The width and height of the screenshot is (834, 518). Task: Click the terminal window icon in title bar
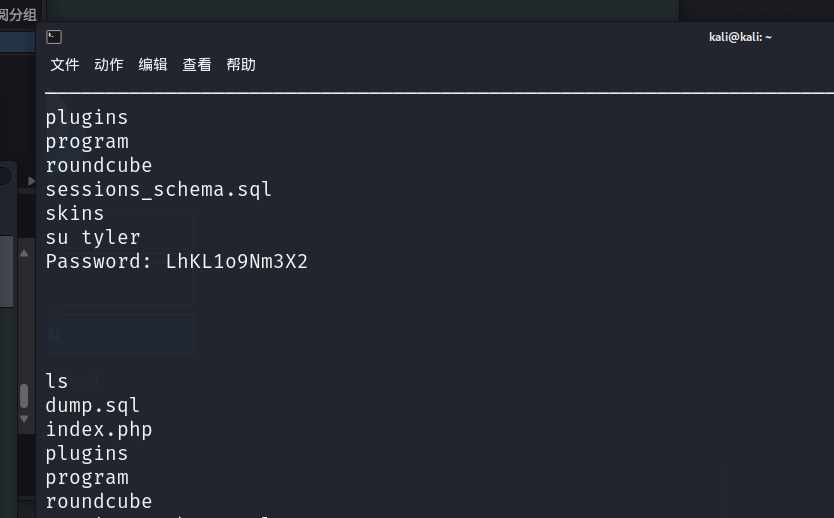click(54, 37)
